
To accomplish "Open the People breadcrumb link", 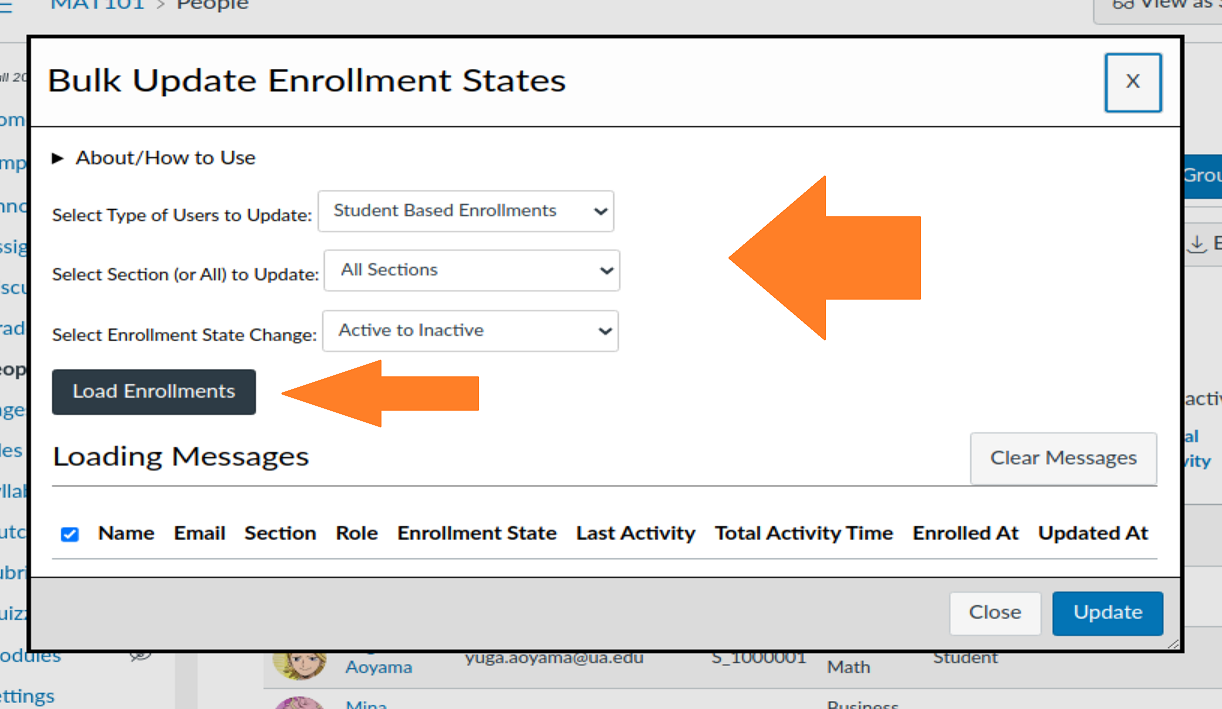I will [x=212, y=6].
